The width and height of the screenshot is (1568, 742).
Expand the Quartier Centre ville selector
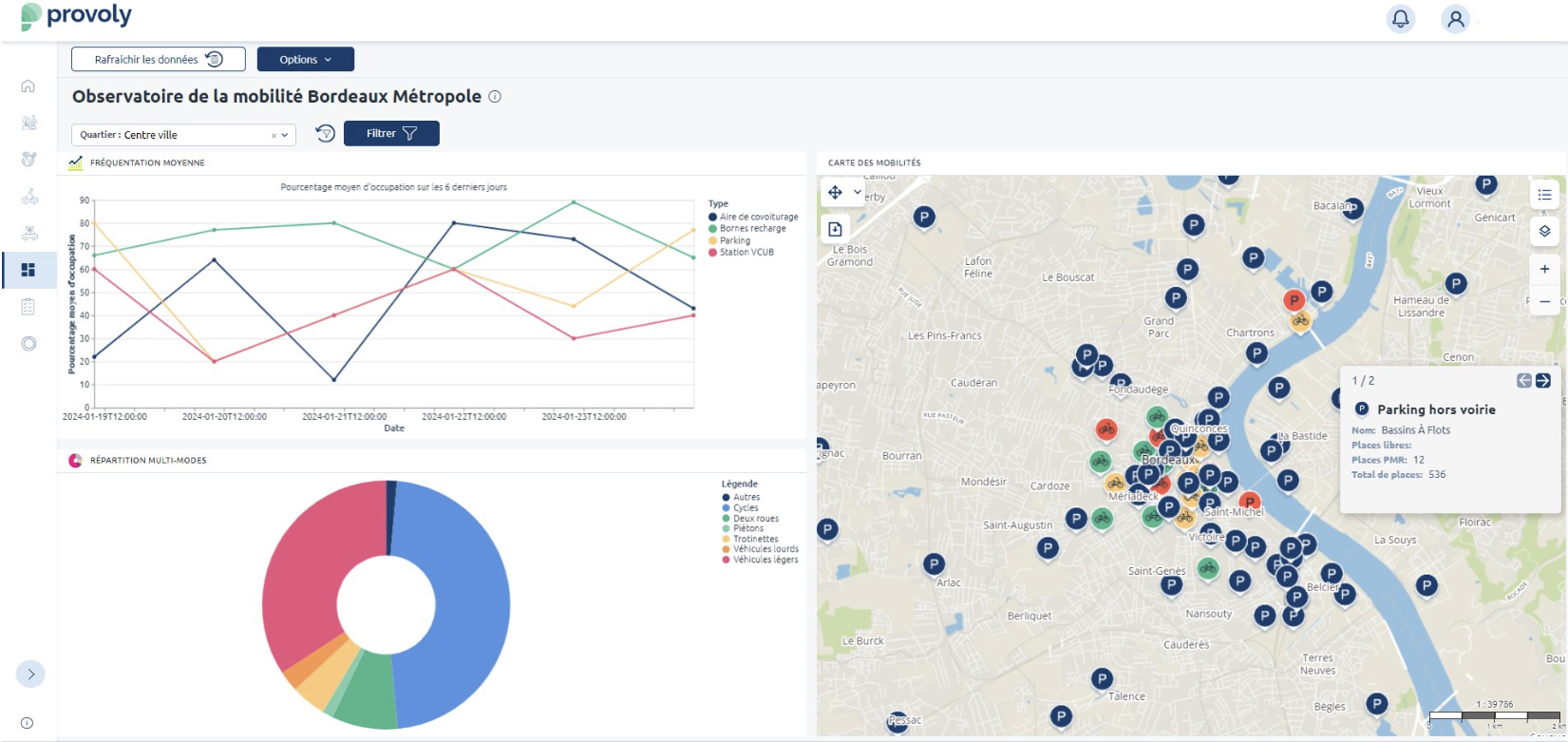click(x=284, y=135)
